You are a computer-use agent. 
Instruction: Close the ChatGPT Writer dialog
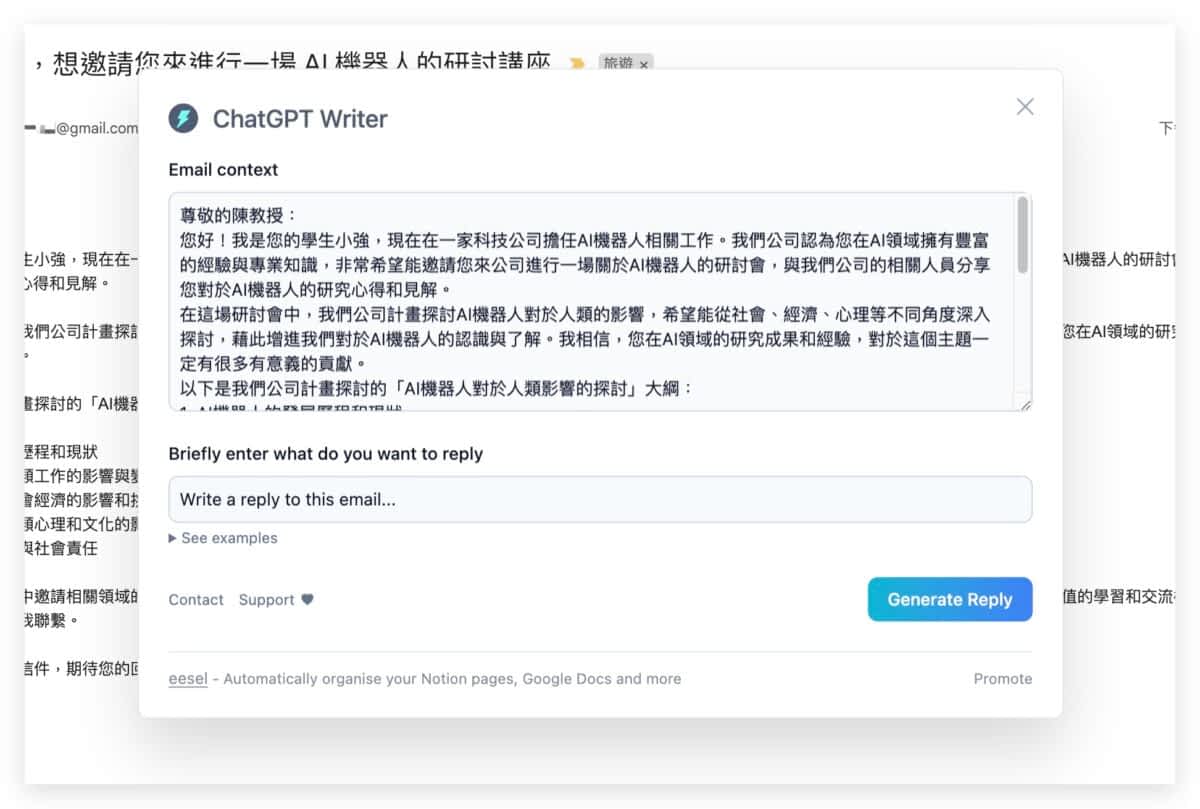(1025, 107)
